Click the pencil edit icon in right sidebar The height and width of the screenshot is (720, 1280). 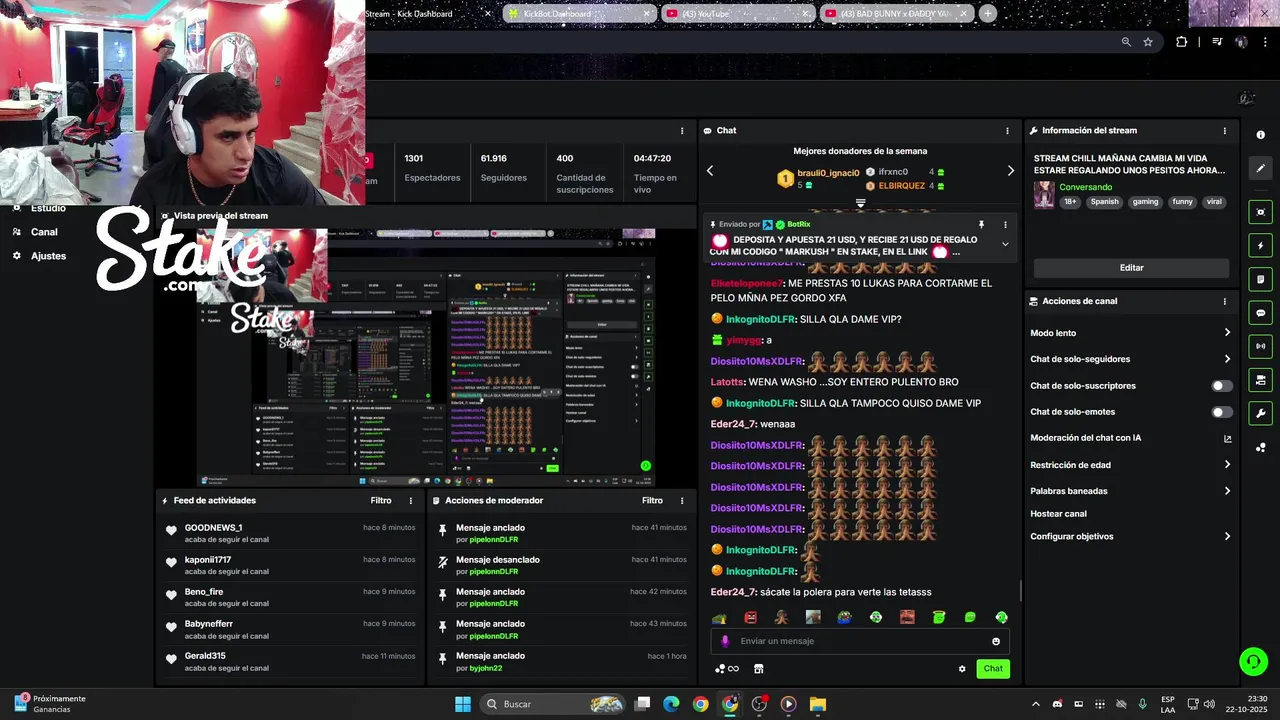(x=1261, y=168)
